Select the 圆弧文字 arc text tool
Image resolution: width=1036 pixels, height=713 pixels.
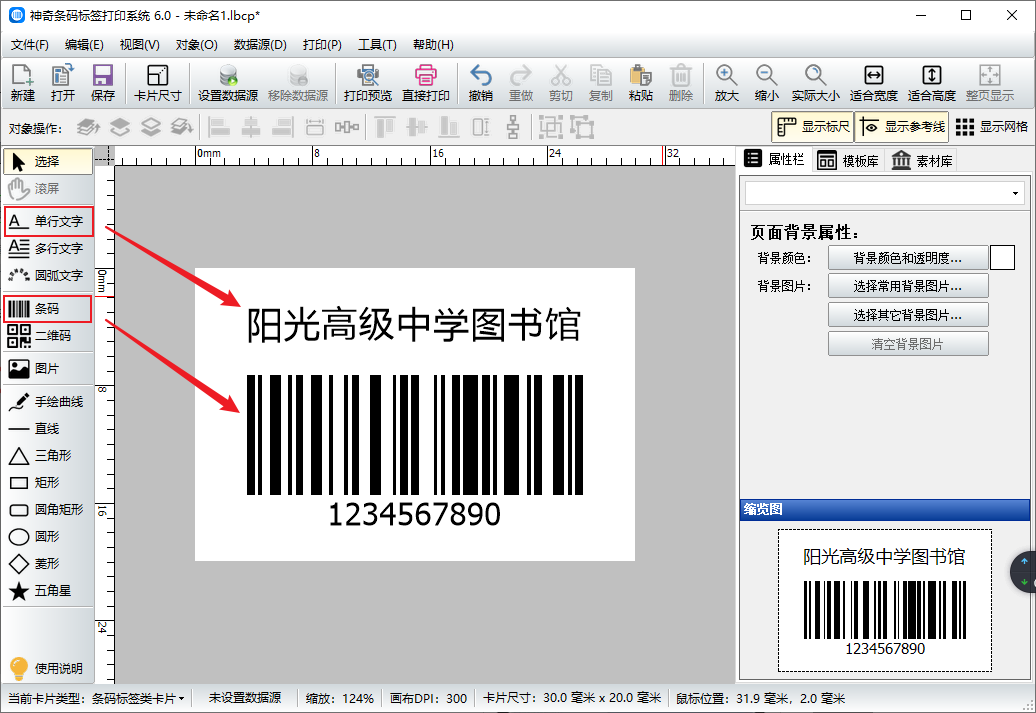tap(48, 275)
